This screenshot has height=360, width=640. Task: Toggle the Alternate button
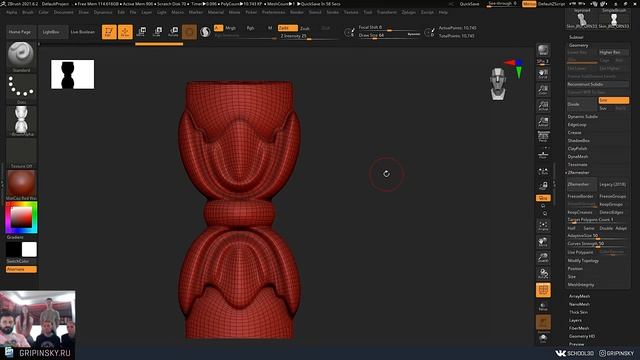21,269
